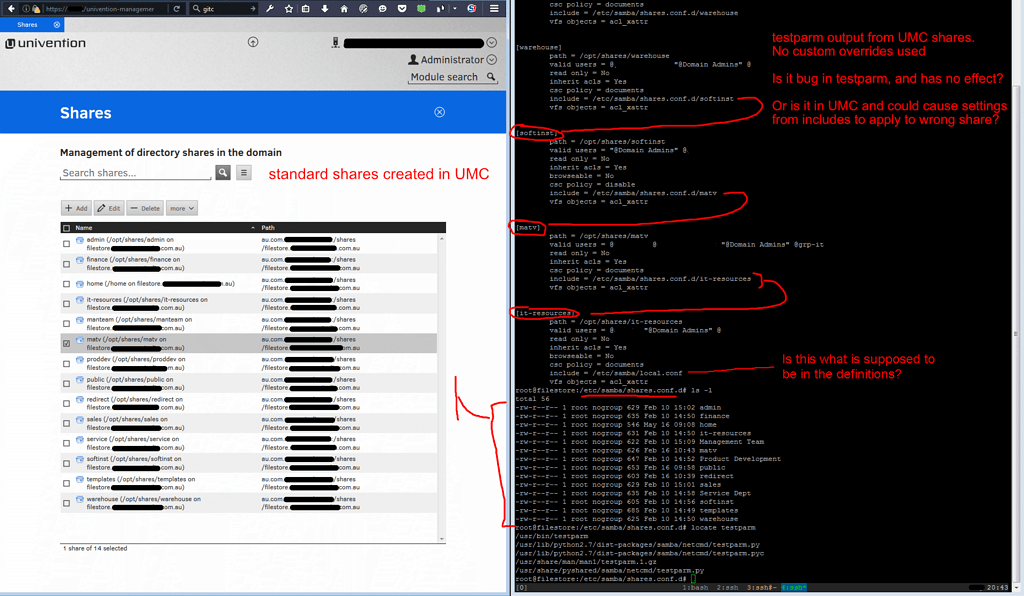Click the Add button to create a share

click(75, 208)
